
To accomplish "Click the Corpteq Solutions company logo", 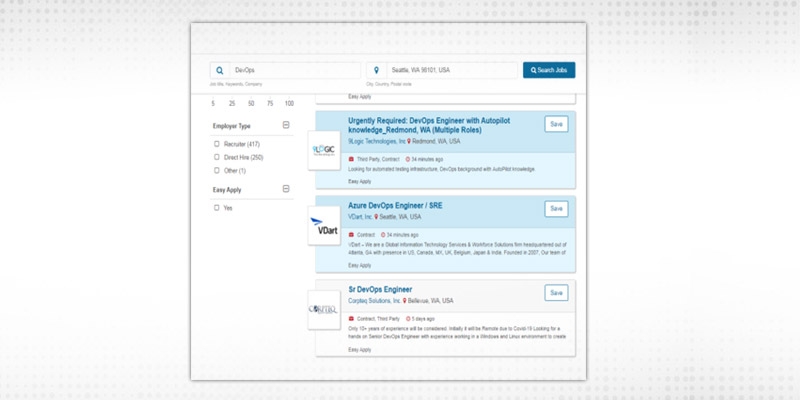I will coord(325,310).
